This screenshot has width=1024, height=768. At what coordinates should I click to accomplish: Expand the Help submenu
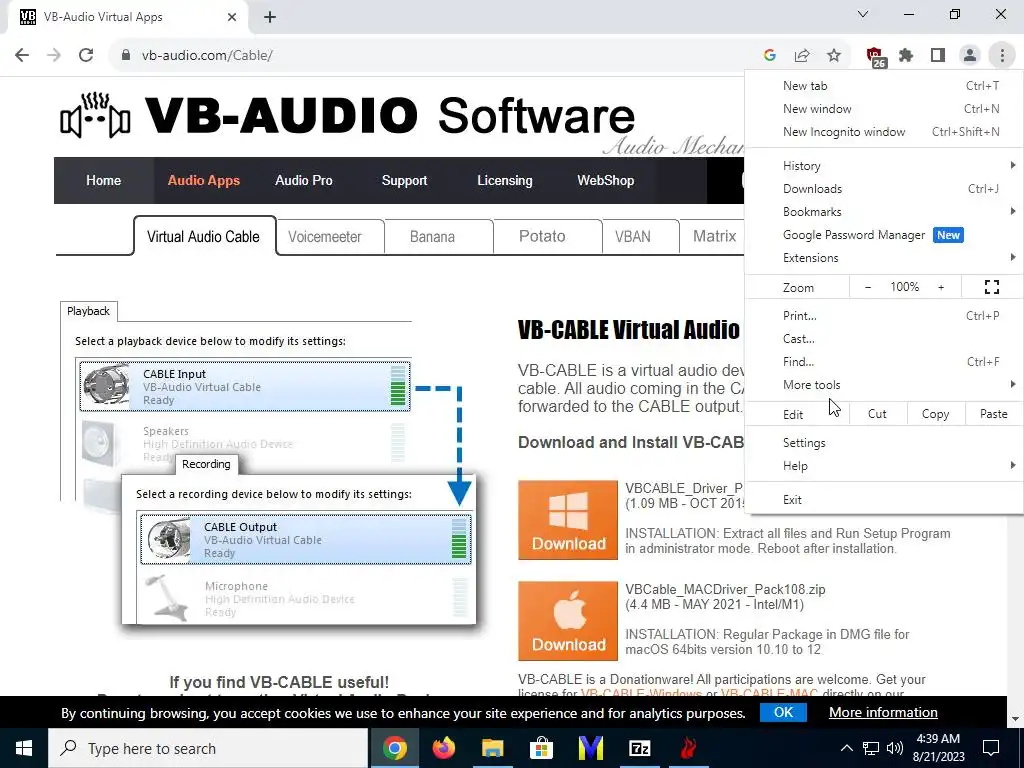pyautogui.click(x=884, y=466)
